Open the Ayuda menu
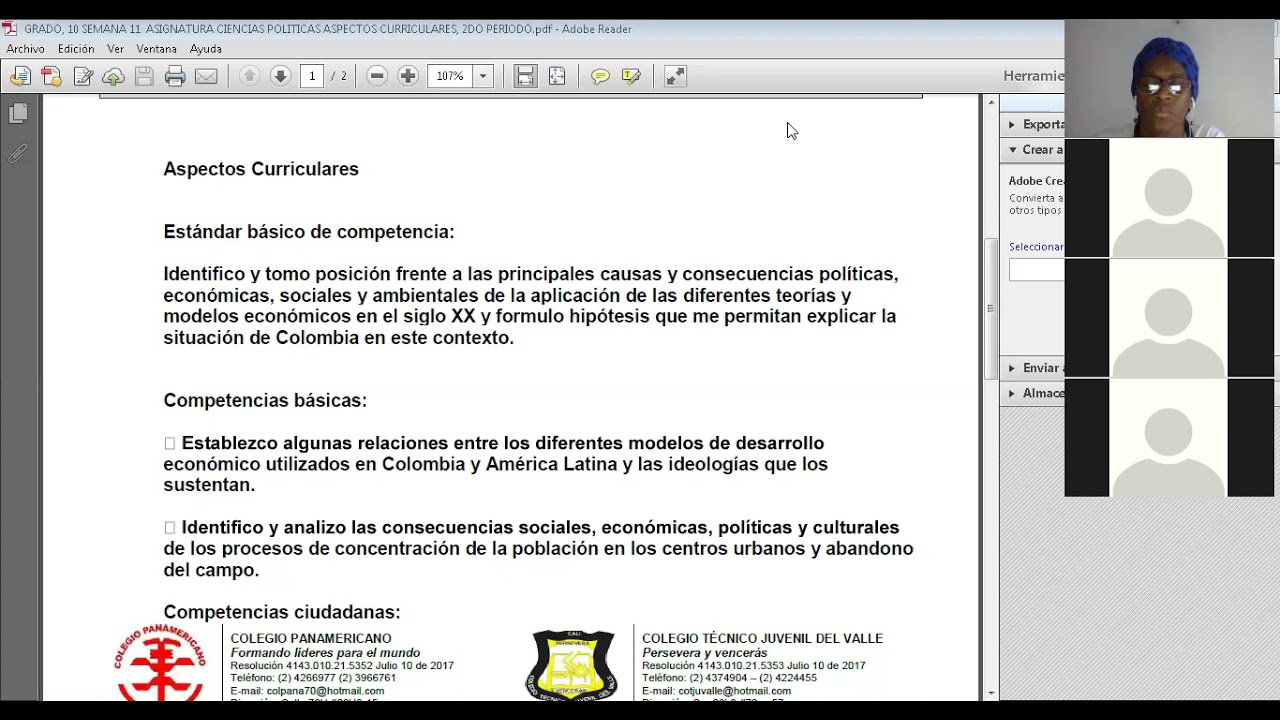This screenshot has height=720, width=1280. (x=206, y=49)
